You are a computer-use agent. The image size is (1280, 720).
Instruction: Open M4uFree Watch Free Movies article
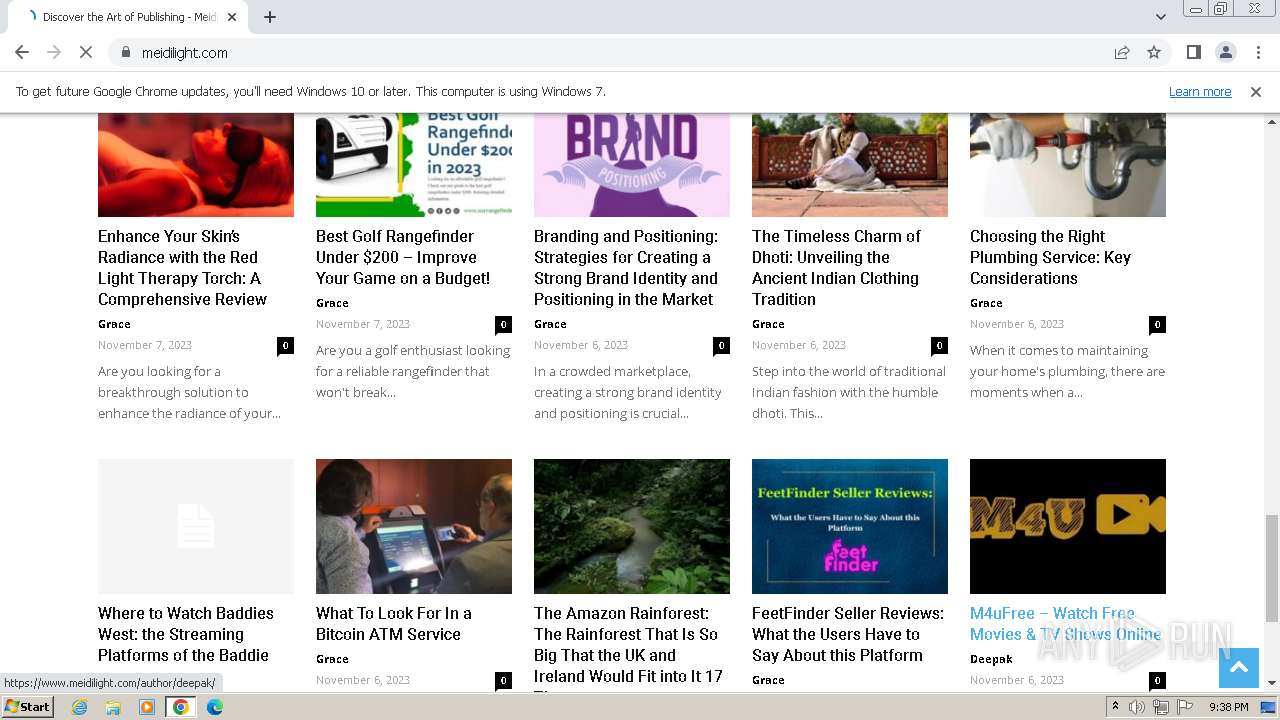1065,624
